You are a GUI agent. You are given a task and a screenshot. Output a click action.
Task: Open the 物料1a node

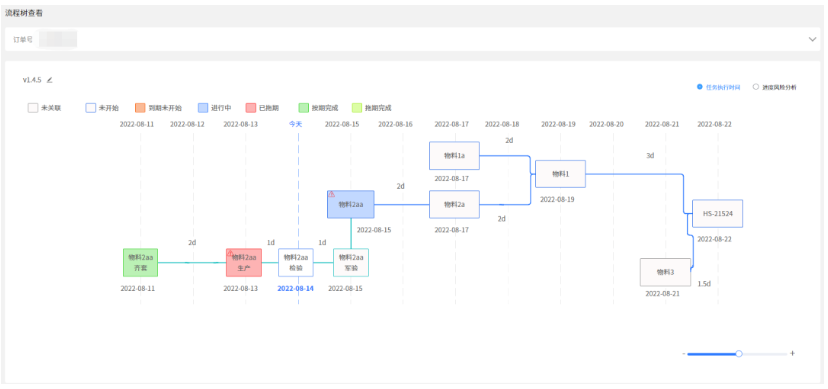(x=454, y=155)
